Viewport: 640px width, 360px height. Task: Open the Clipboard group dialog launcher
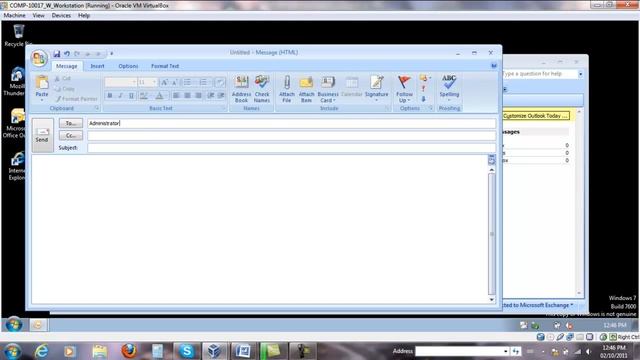pos(97,108)
